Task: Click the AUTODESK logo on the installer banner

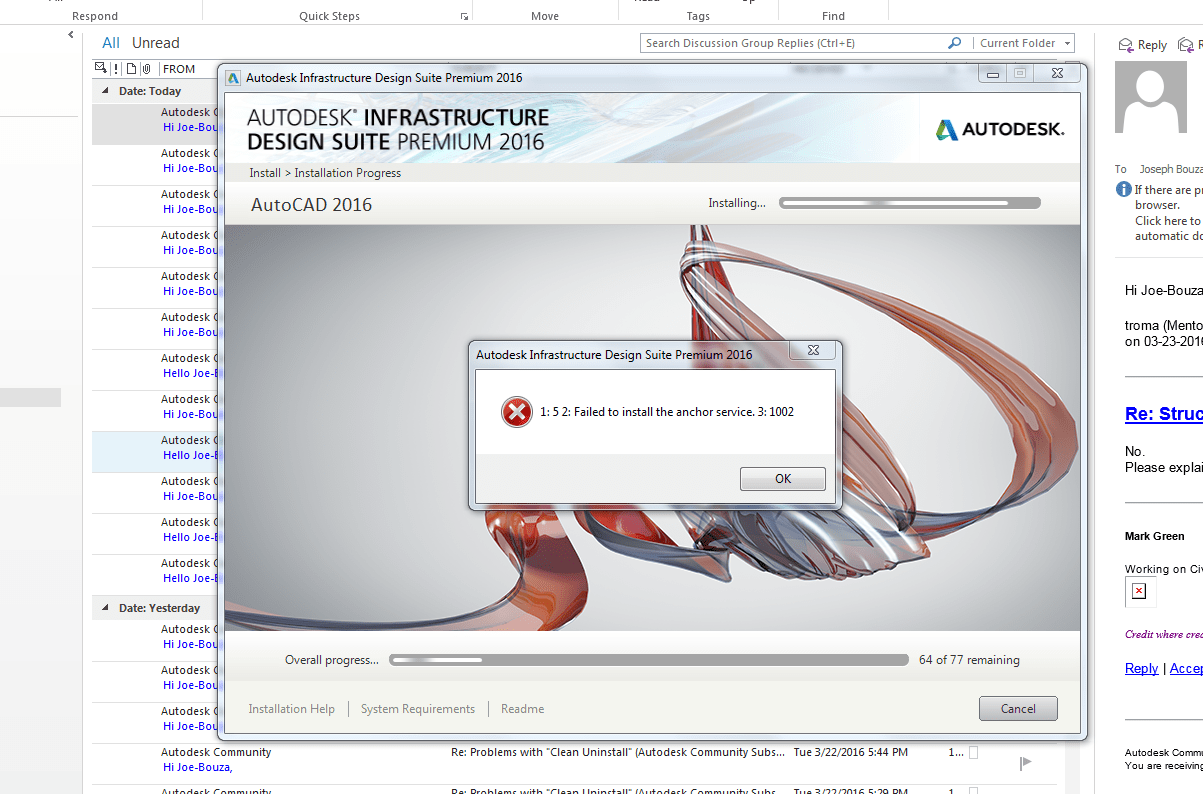Action: pos(999,128)
